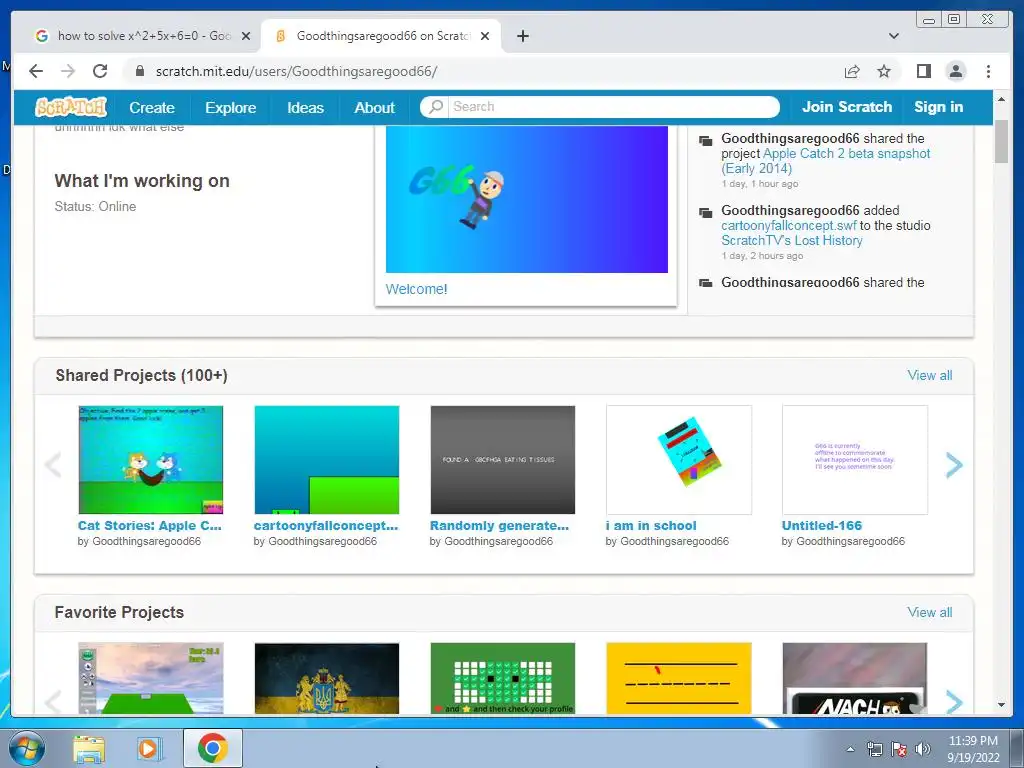1024x768 pixels.
Task: Next arrow in Favorite Projects carousel
Action: (x=954, y=702)
